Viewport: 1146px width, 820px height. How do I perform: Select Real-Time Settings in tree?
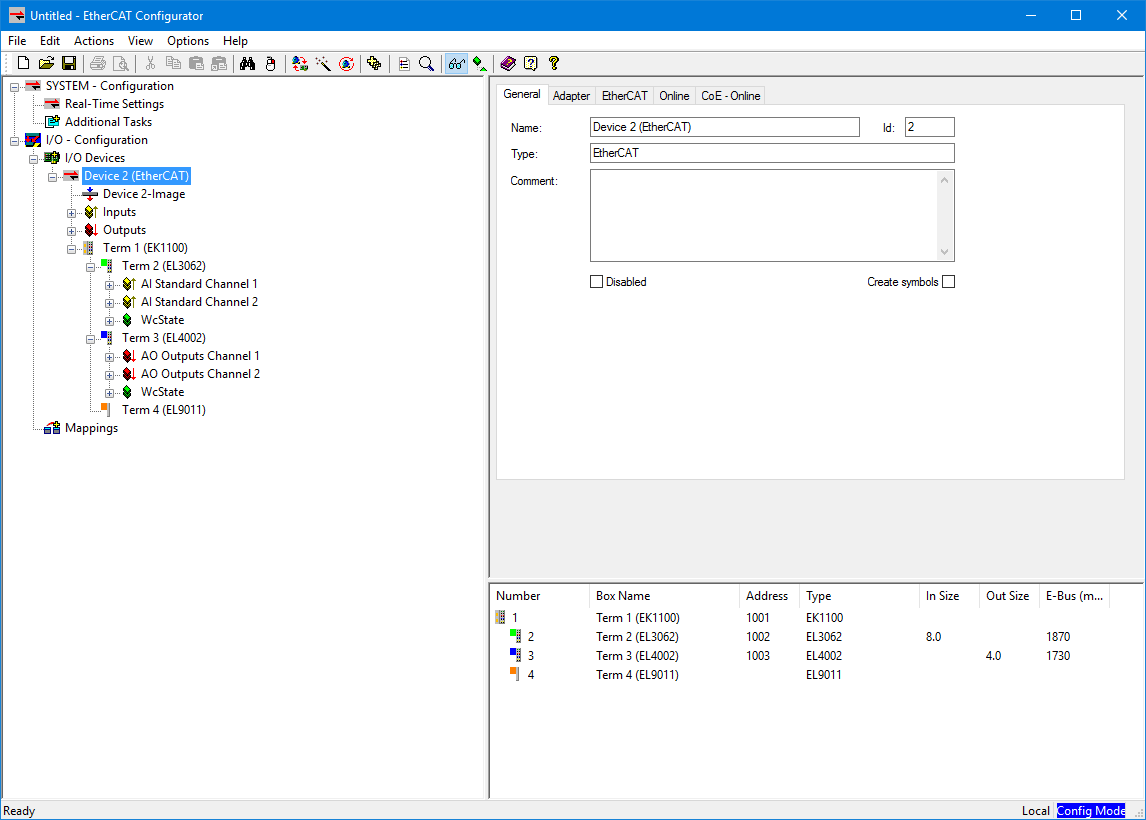[114, 104]
